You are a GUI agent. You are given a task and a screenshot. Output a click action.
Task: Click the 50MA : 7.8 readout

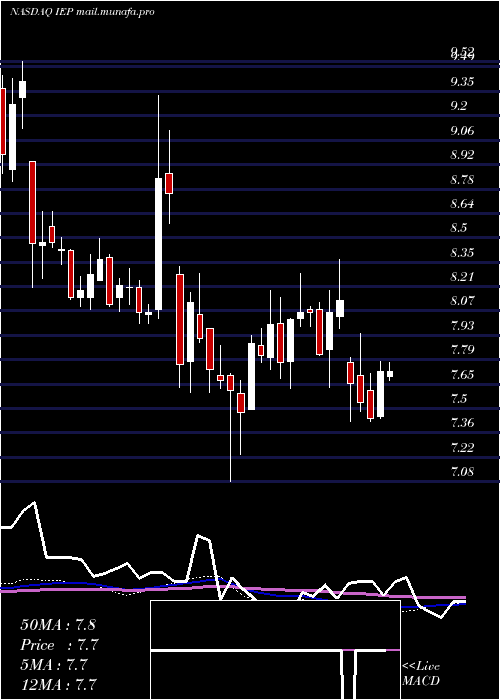click(x=58, y=625)
